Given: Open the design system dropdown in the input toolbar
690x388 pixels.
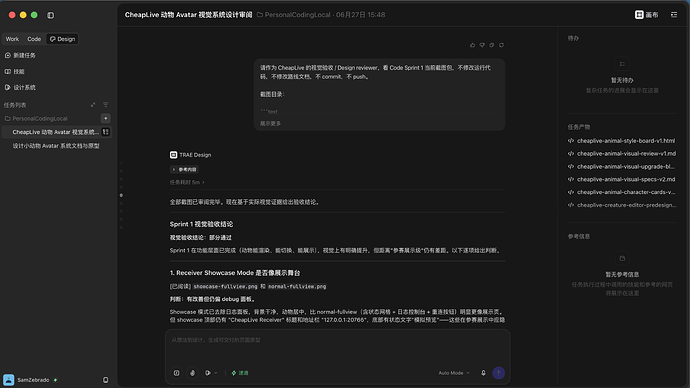Looking at the screenshot, I should coord(211,373).
